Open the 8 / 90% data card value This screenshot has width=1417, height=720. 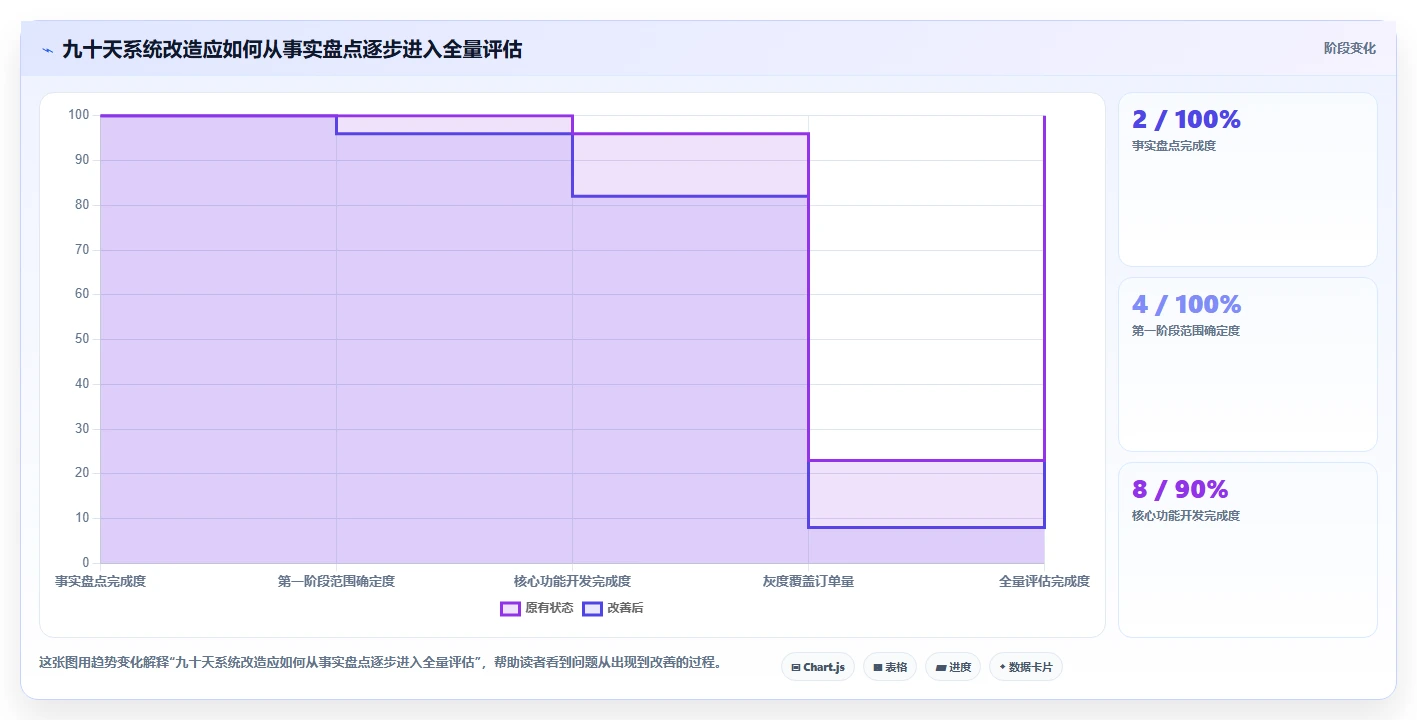[x=1180, y=489]
